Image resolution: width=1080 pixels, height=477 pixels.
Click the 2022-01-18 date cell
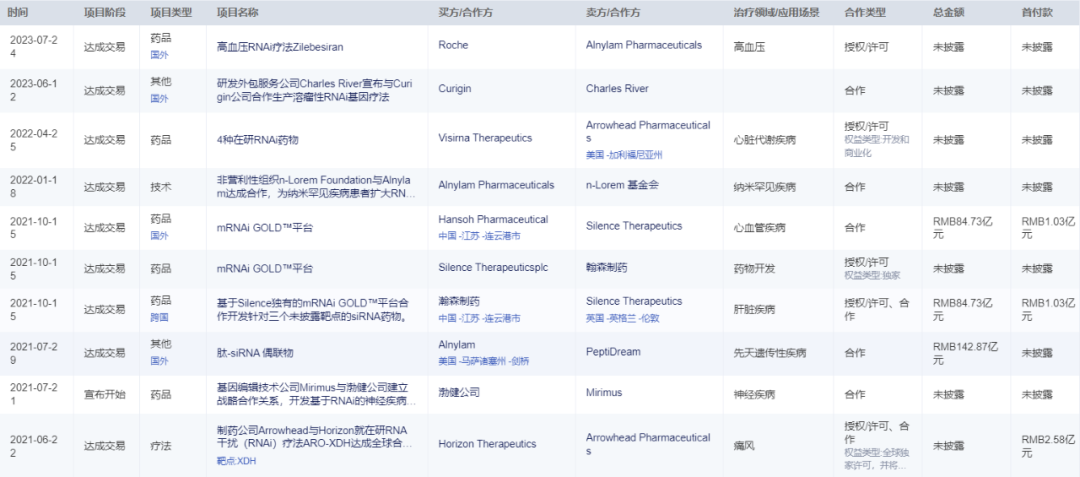(x=32, y=187)
